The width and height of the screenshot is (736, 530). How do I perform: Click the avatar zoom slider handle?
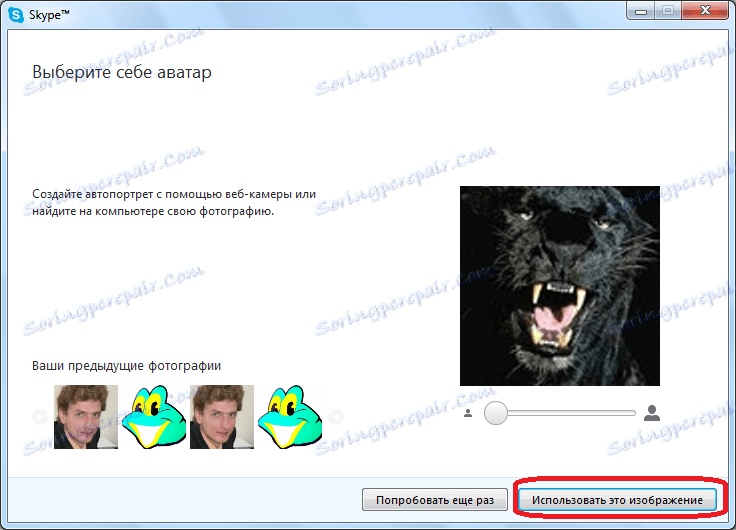click(496, 413)
